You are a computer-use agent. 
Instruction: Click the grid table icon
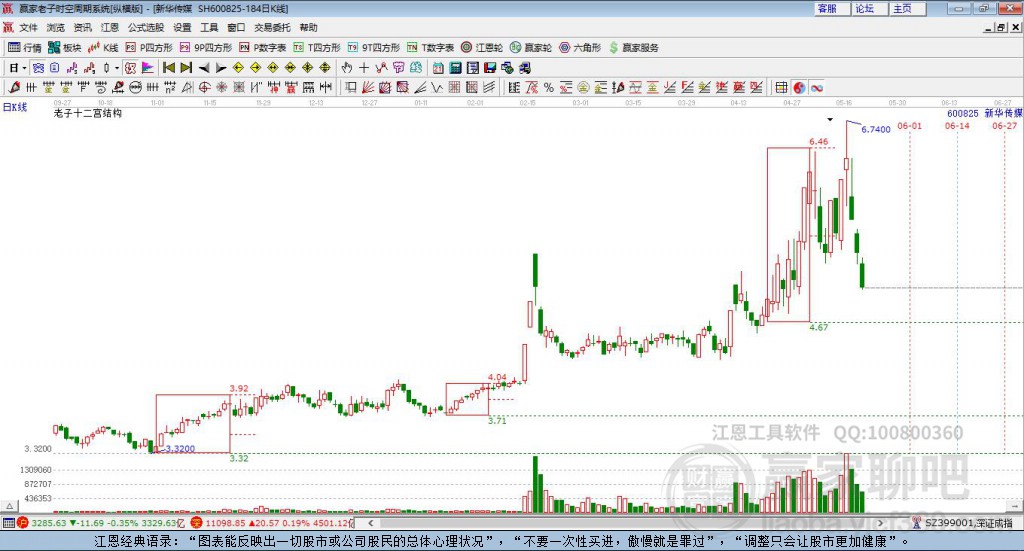pos(781,87)
